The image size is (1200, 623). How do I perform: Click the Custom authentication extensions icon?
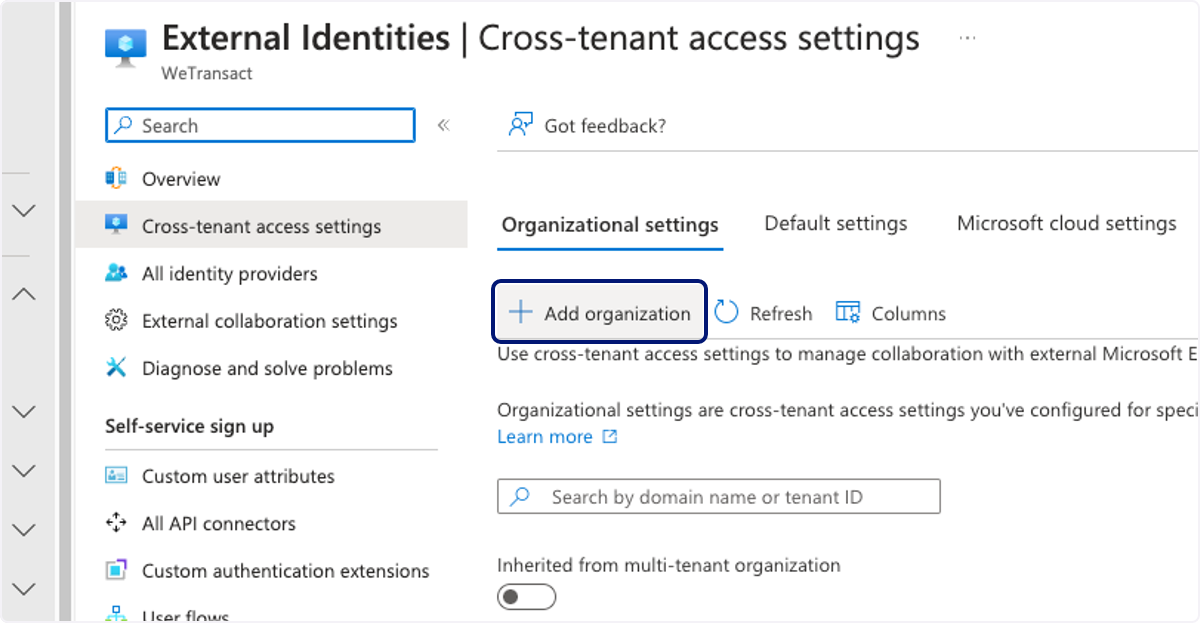point(116,571)
